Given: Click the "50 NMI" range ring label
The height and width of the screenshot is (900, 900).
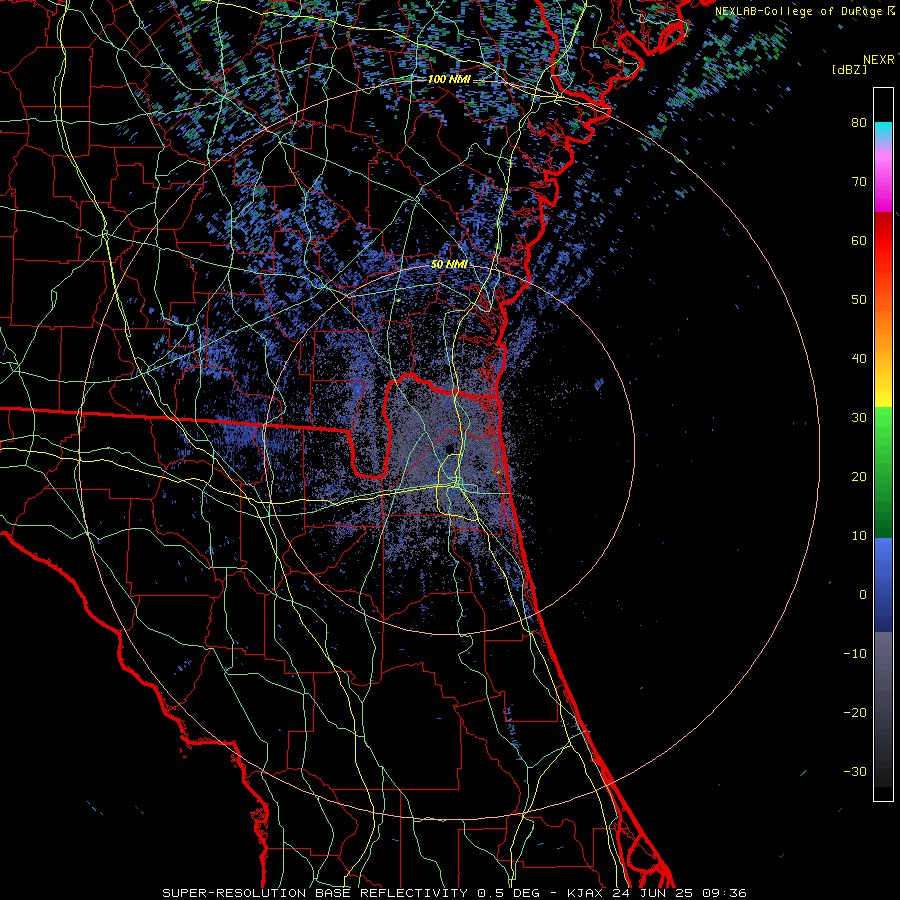Looking at the screenshot, I should pyautogui.click(x=449, y=264).
